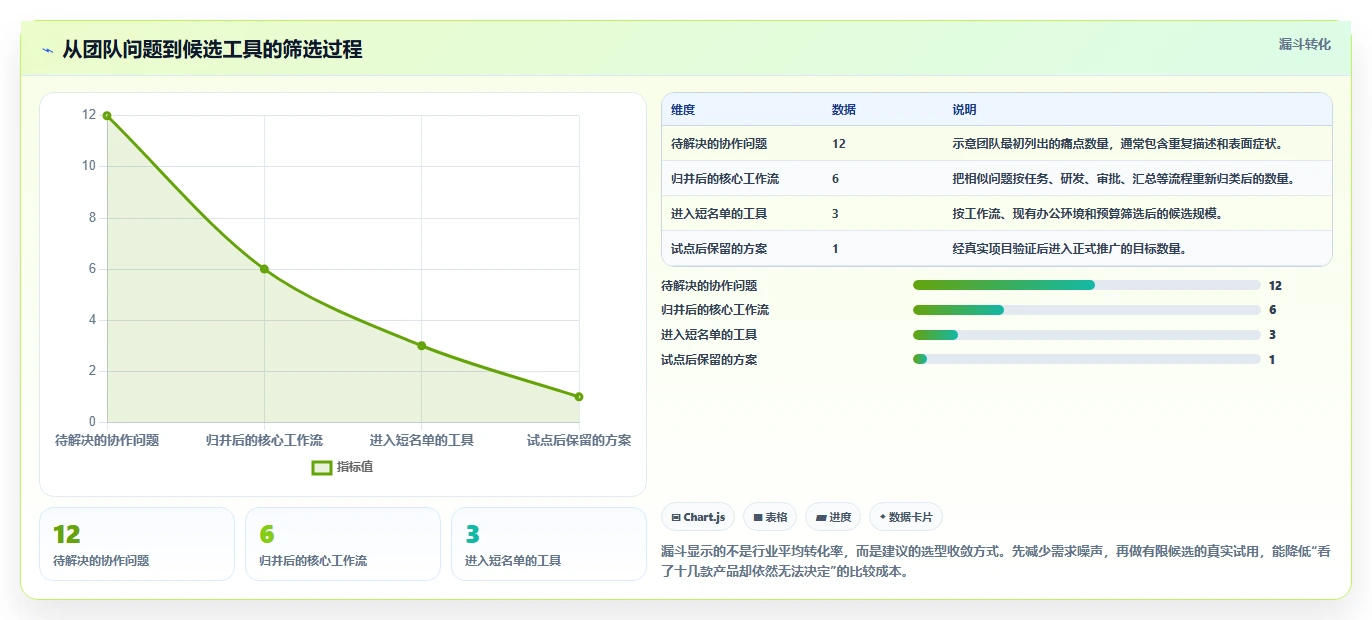Image resolution: width=1372 pixels, height=620 pixels.
Task: Click the x-axis label 试点后保留的方案 in the chart
Action: click(579, 440)
